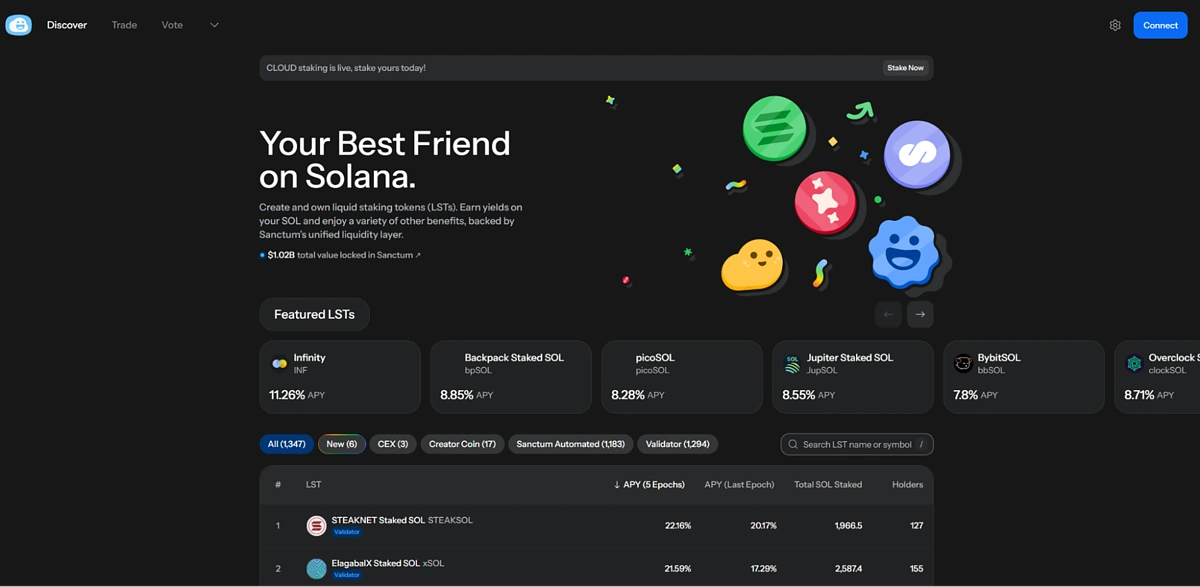Focus the Search LST name or symbol field

click(x=857, y=444)
